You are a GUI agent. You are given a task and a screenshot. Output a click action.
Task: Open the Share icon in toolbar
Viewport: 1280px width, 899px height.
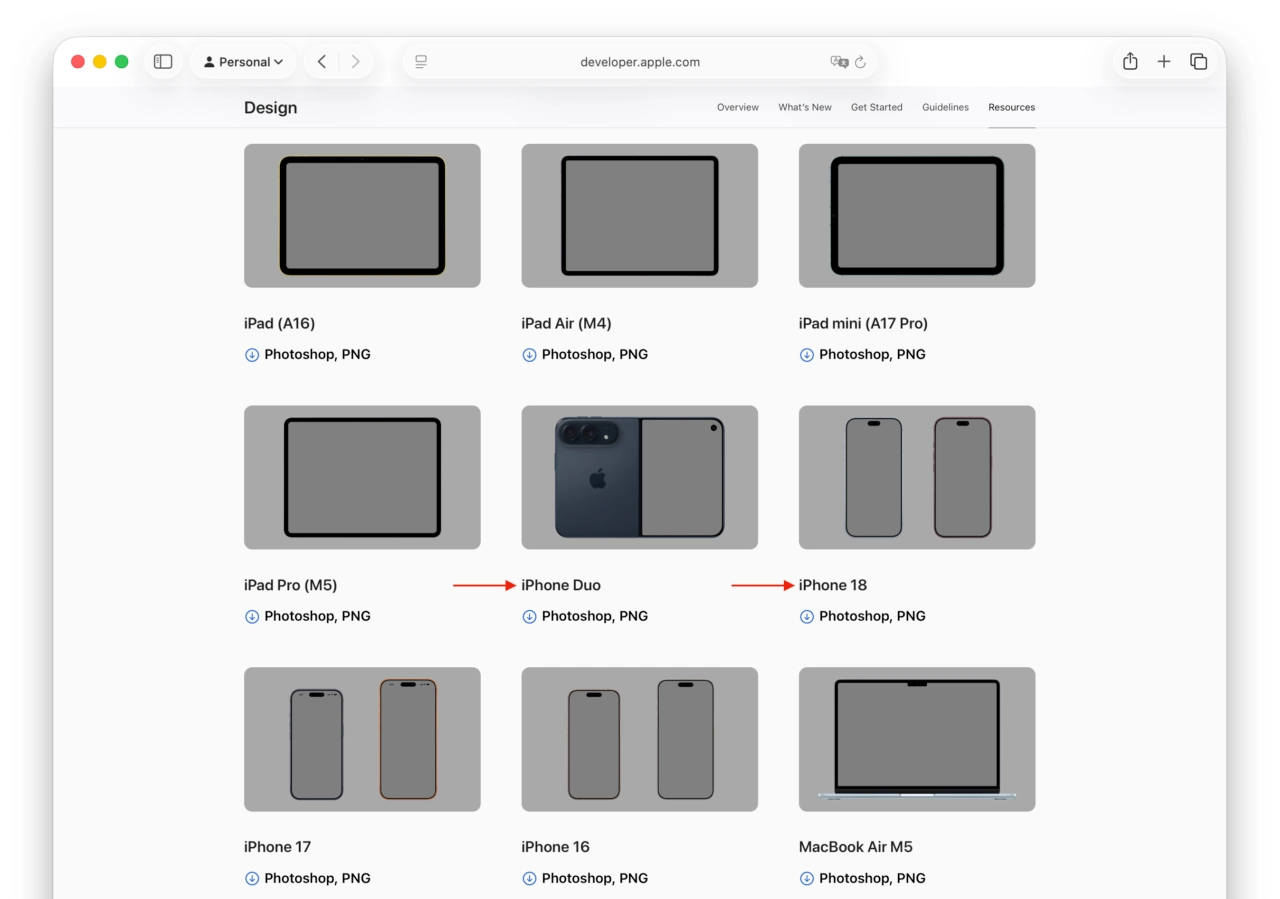[x=1130, y=61]
